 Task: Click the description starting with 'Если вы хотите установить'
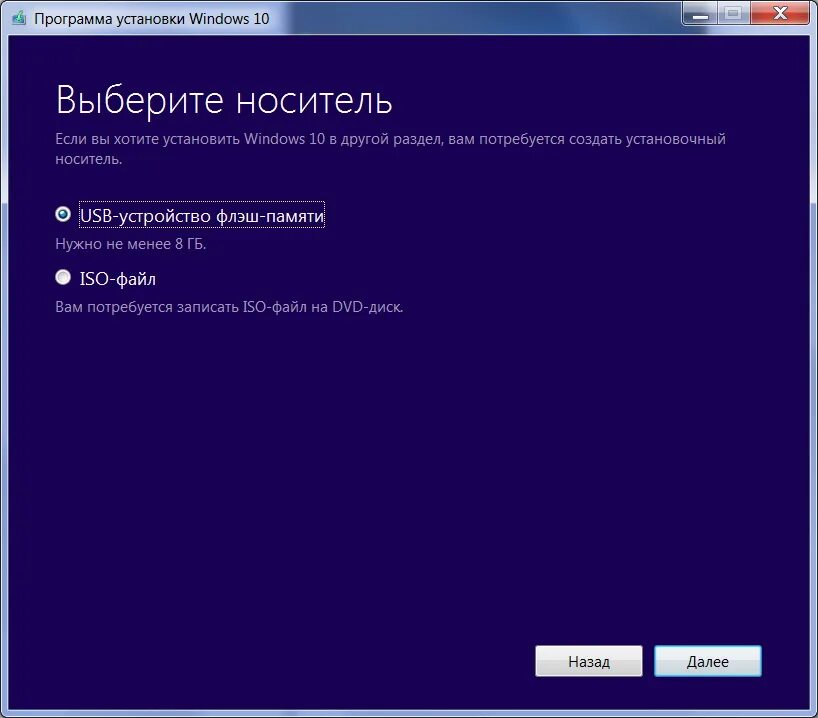(x=390, y=149)
